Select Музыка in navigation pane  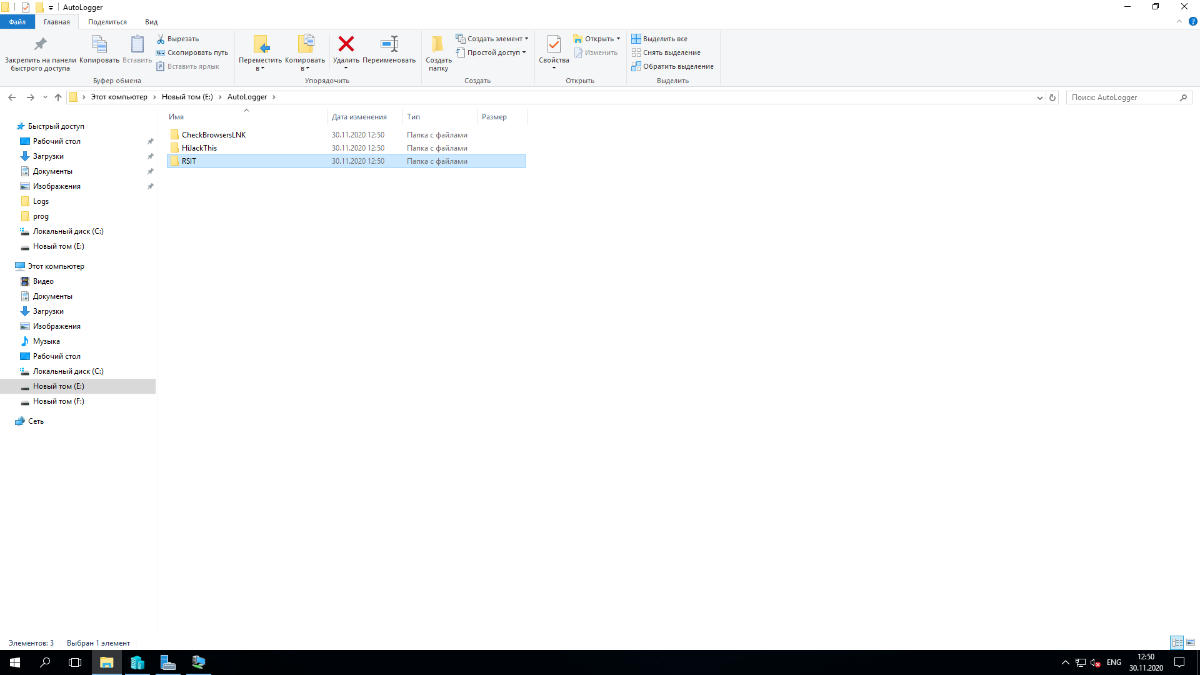46,341
